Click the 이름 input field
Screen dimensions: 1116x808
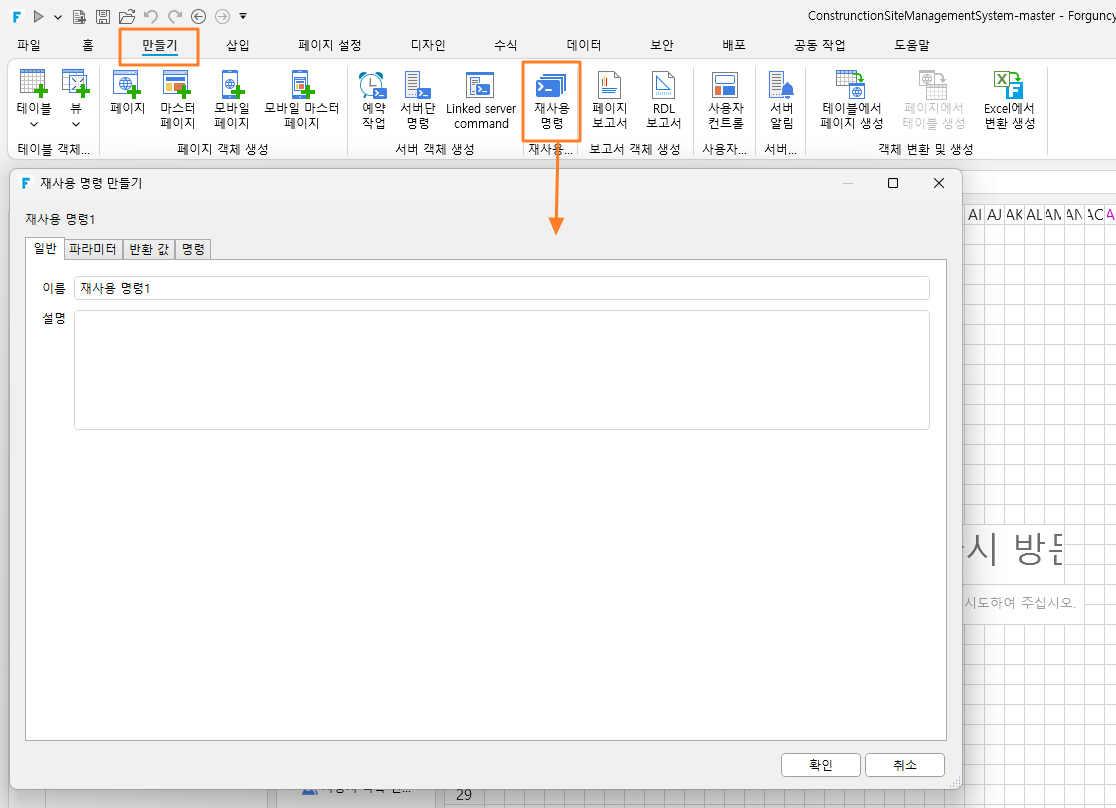tap(502, 288)
